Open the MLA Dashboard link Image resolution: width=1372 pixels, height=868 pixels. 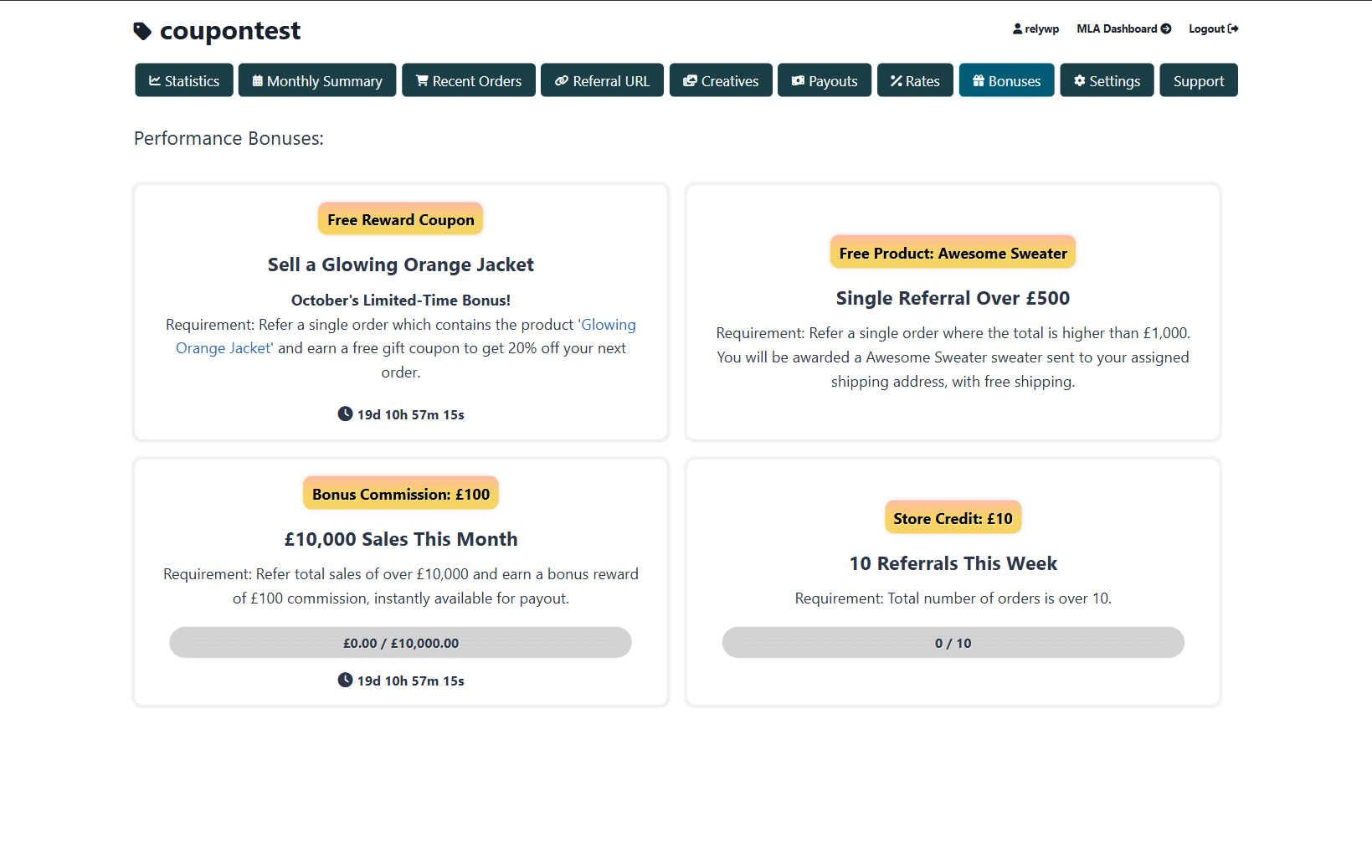click(1123, 28)
